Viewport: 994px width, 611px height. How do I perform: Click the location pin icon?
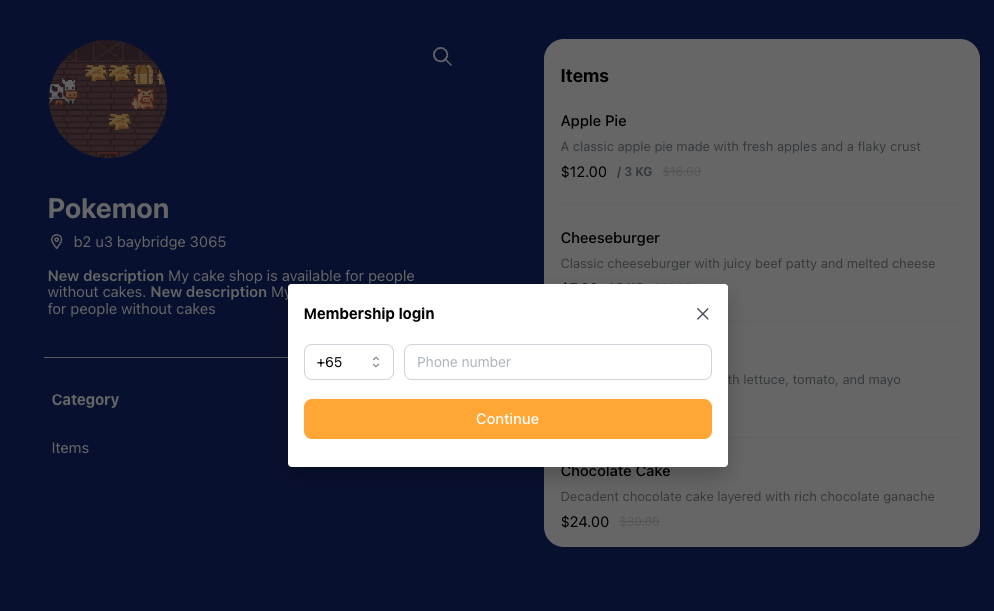[56, 241]
